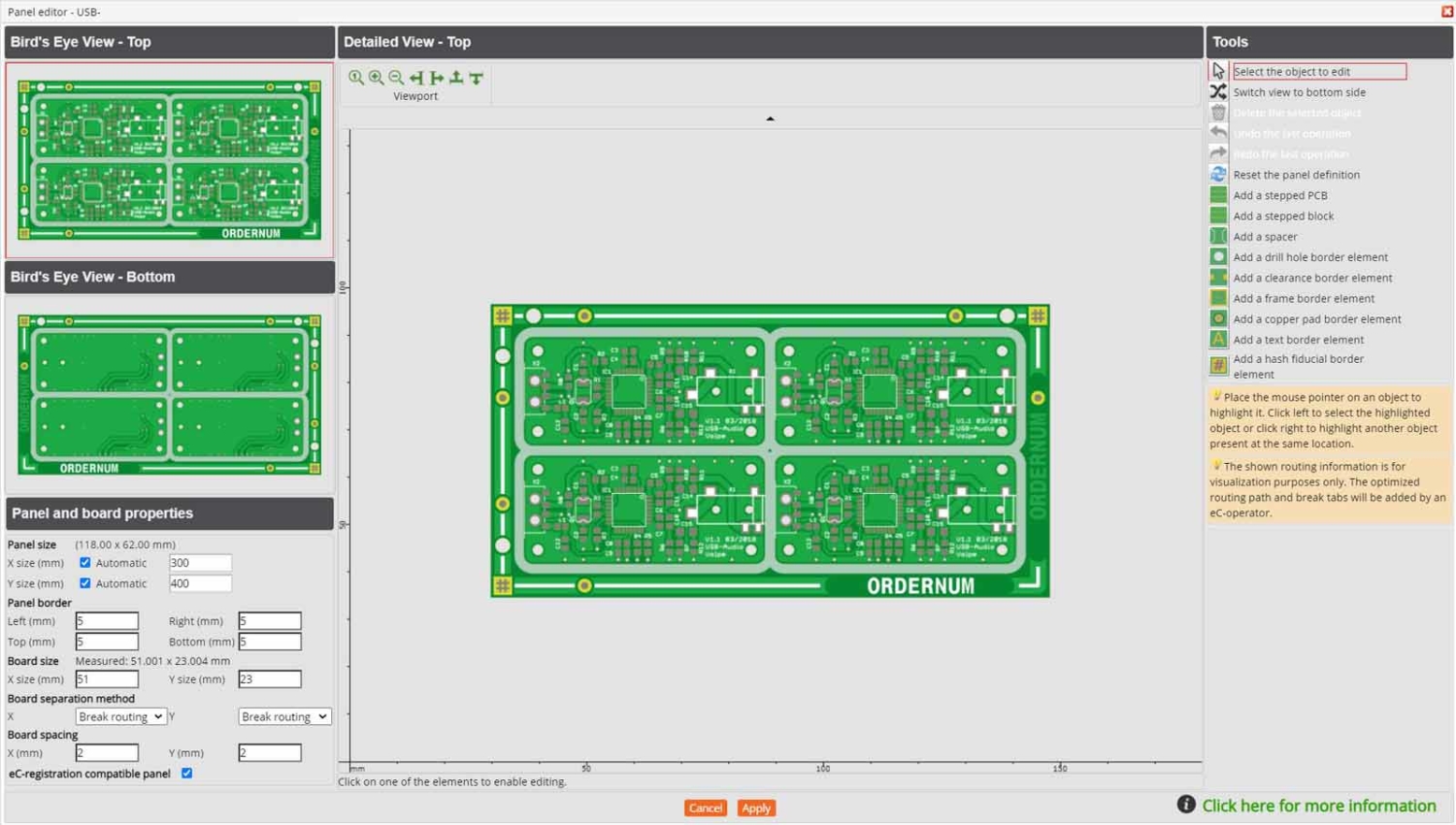Click the Apply button
The width and height of the screenshot is (1456, 825).
click(x=755, y=808)
